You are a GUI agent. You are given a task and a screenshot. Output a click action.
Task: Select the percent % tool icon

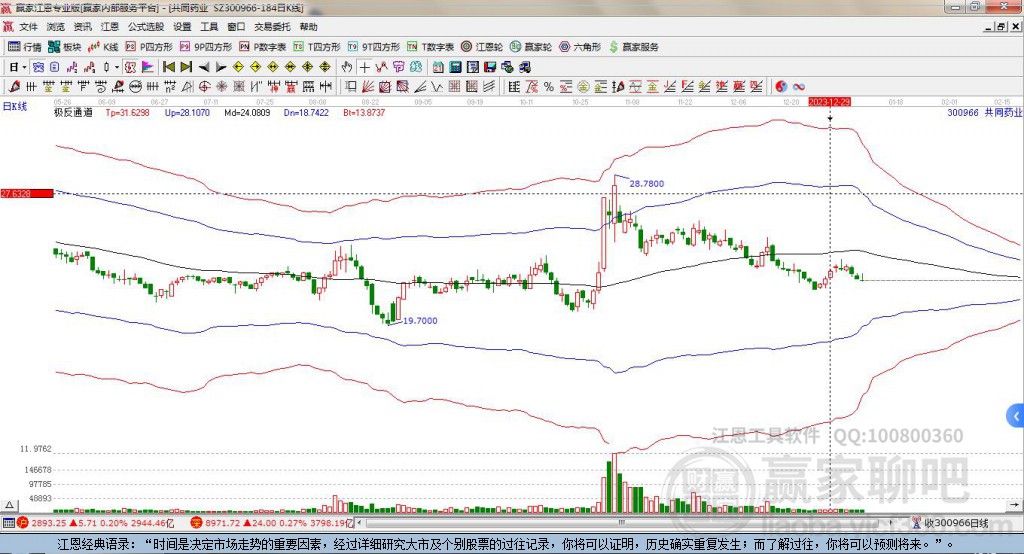tap(549, 86)
